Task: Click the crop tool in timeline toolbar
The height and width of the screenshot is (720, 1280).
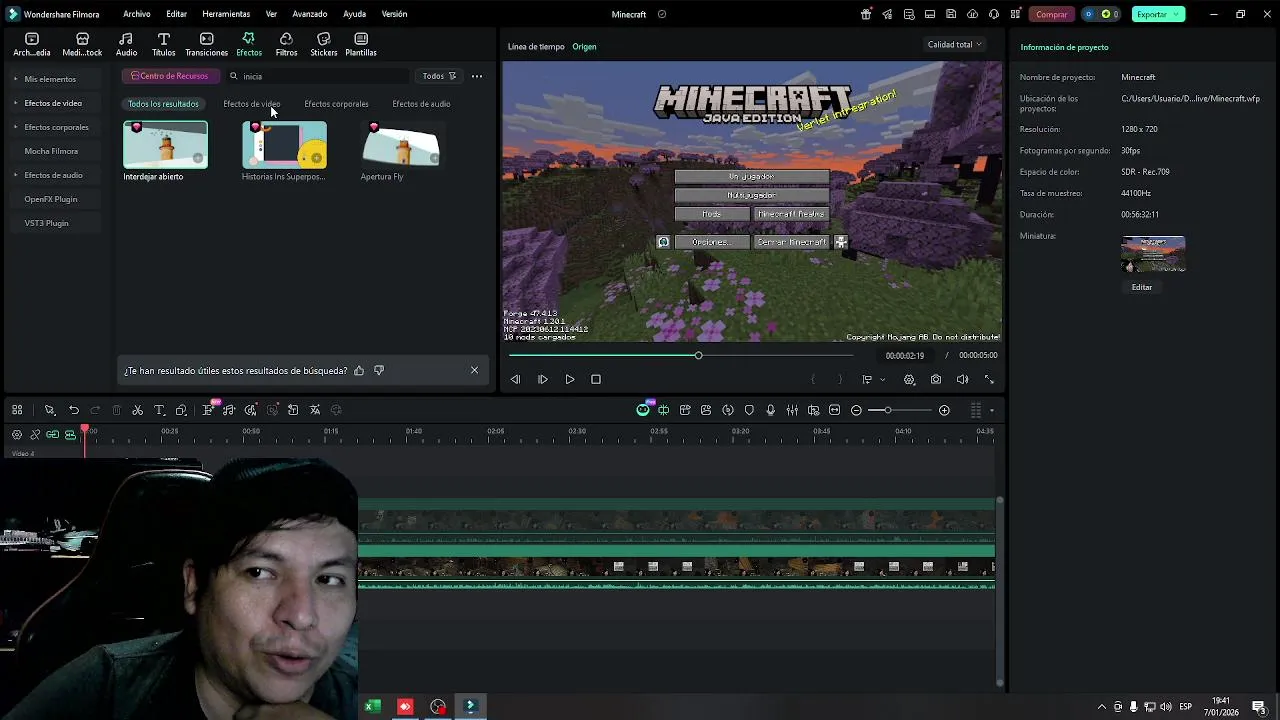Action: 181,410
